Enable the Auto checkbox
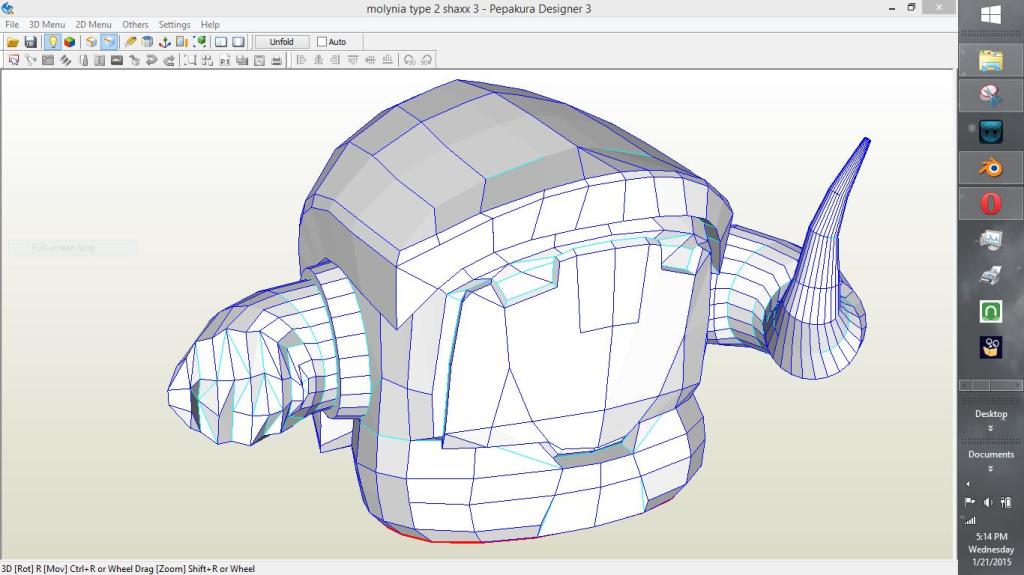 322,42
